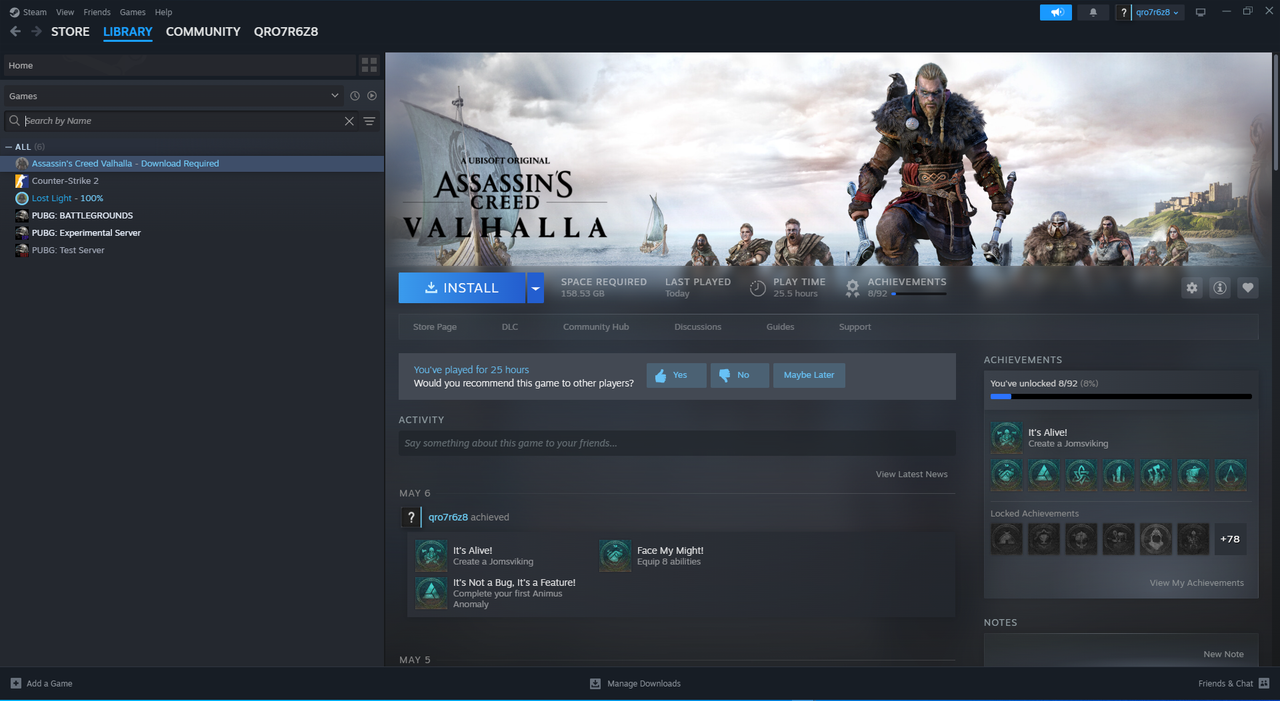1280x701 pixels.
Task: Open the Friends & Chat icon
Action: pyautogui.click(x=1264, y=684)
